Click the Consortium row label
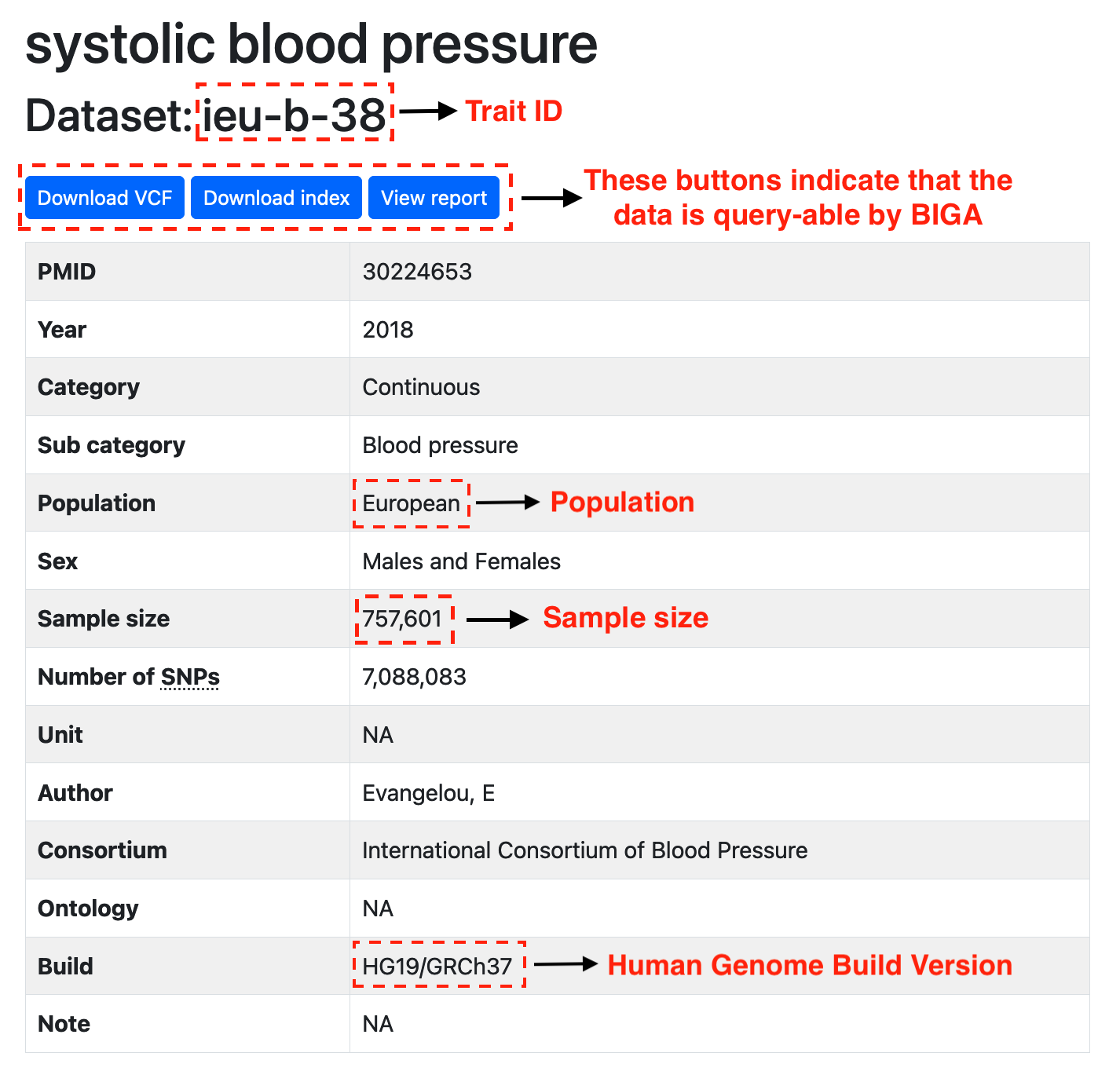The height and width of the screenshot is (1082, 1120). pyautogui.click(x=102, y=850)
